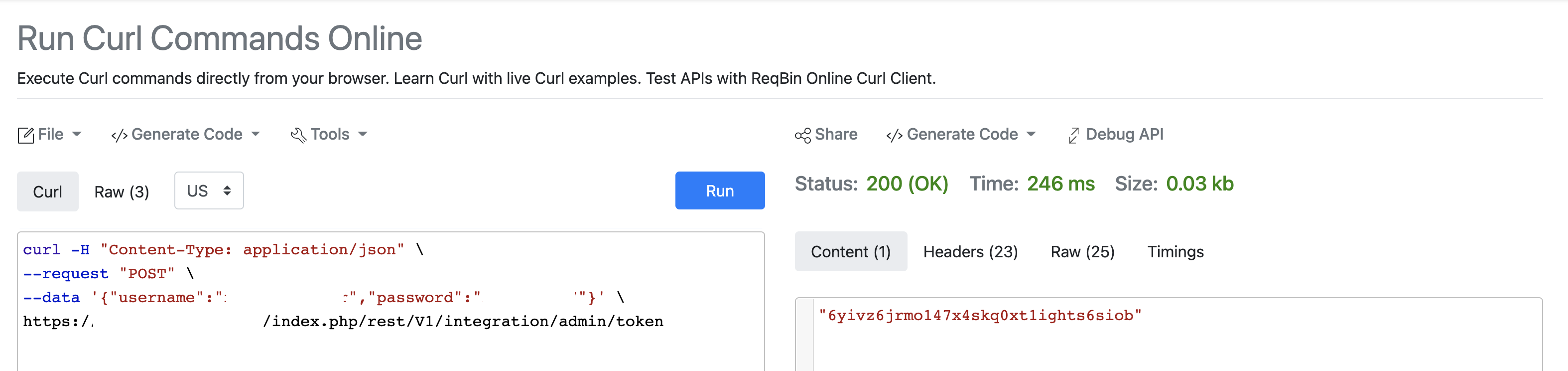Expand the left Generate Code dropdown caret

coord(256,134)
